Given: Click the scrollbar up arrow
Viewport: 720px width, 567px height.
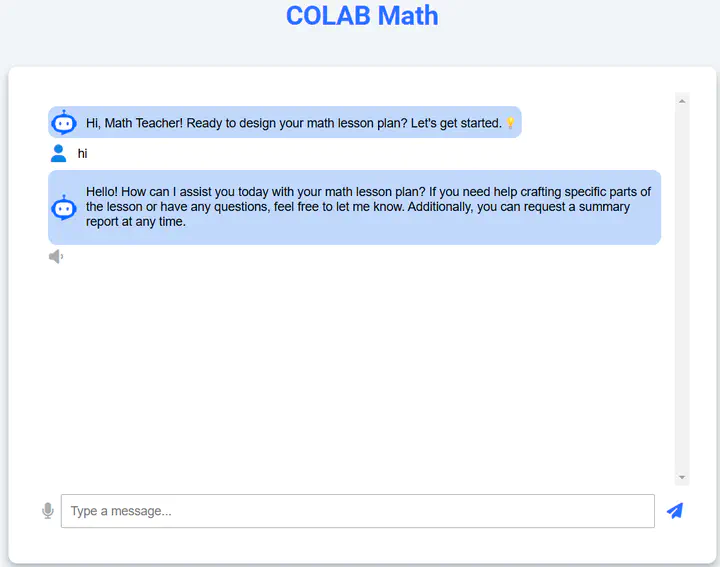Looking at the screenshot, I should click(682, 101).
